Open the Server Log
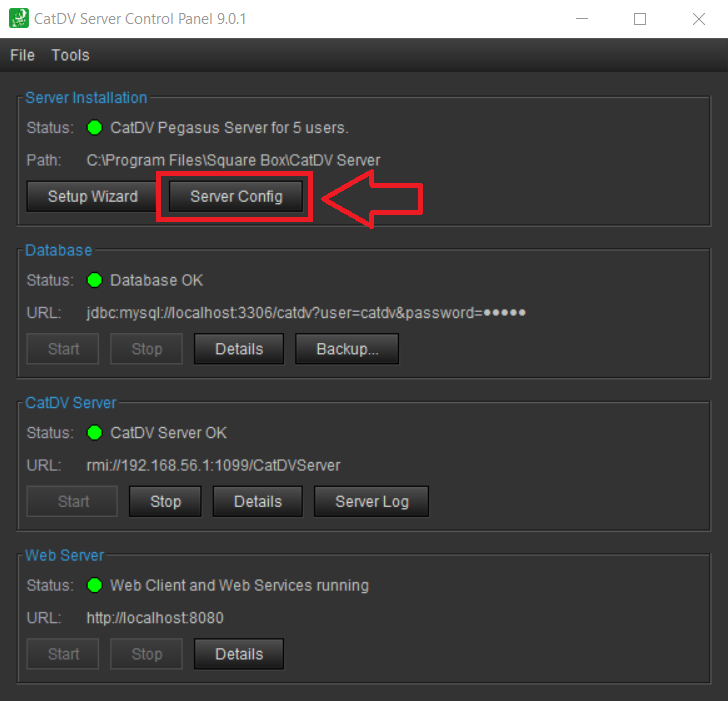This screenshot has height=701, width=728. point(371,501)
